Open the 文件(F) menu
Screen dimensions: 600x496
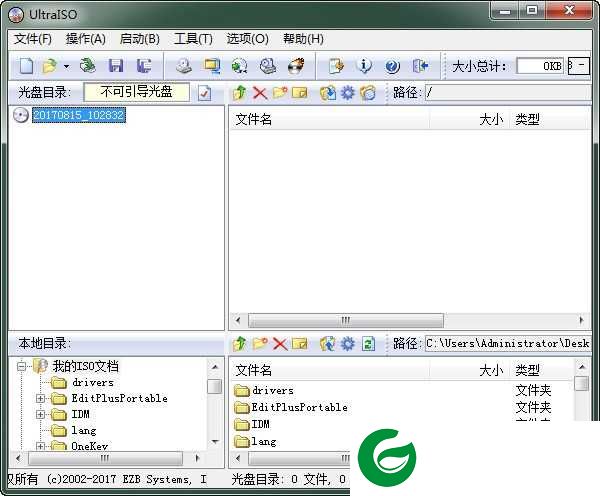click(x=33, y=39)
